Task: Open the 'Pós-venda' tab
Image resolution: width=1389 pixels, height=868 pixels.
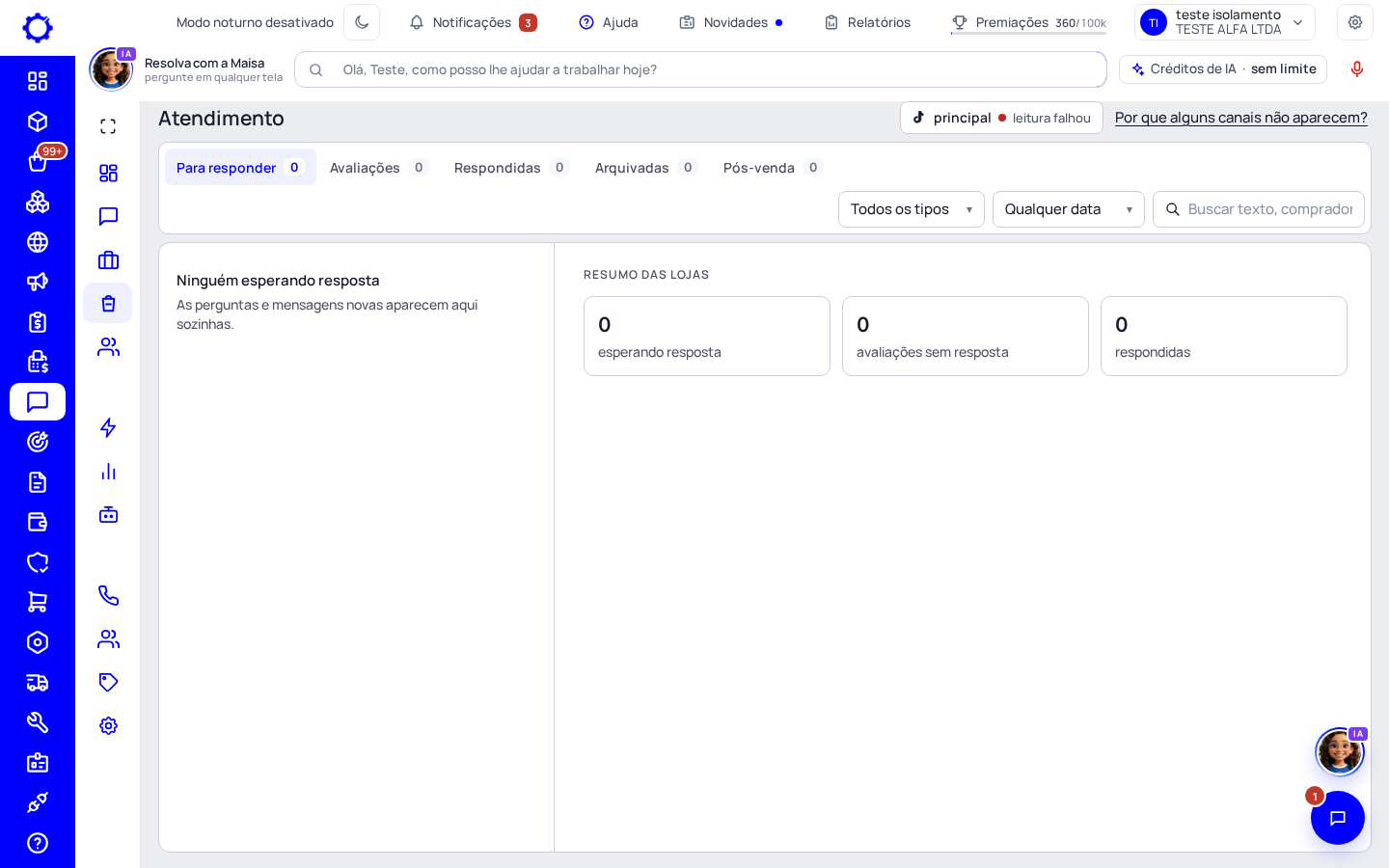Action: [773, 168]
